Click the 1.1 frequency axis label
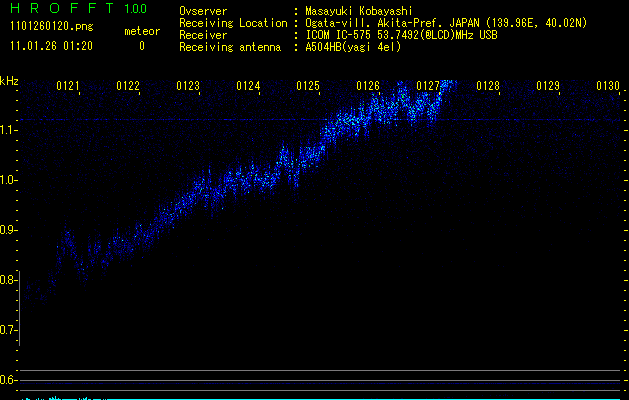The image size is (629, 400). [8, 130]
